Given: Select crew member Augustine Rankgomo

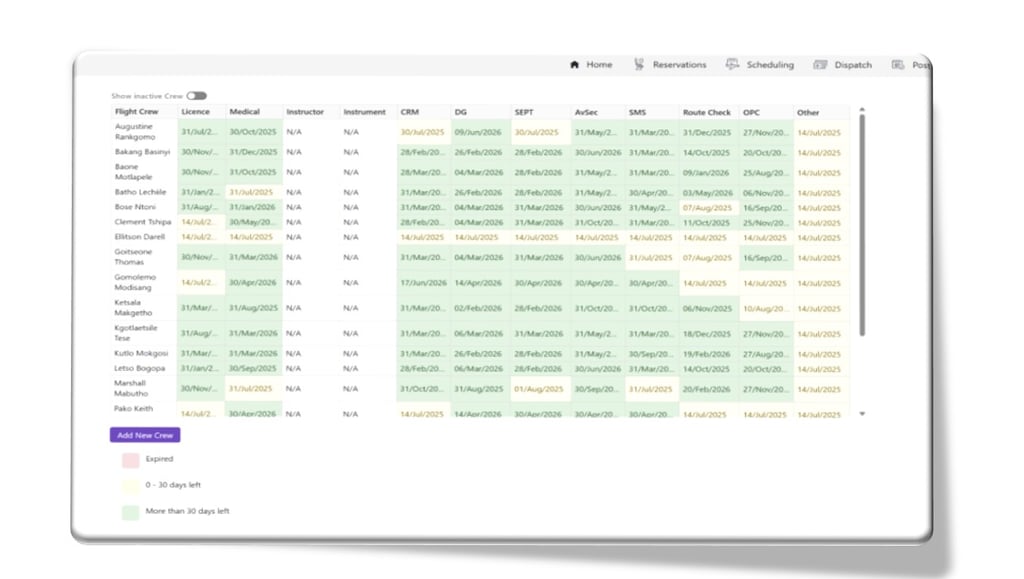Looking at the screenshot, I should (x=135, y=132).
